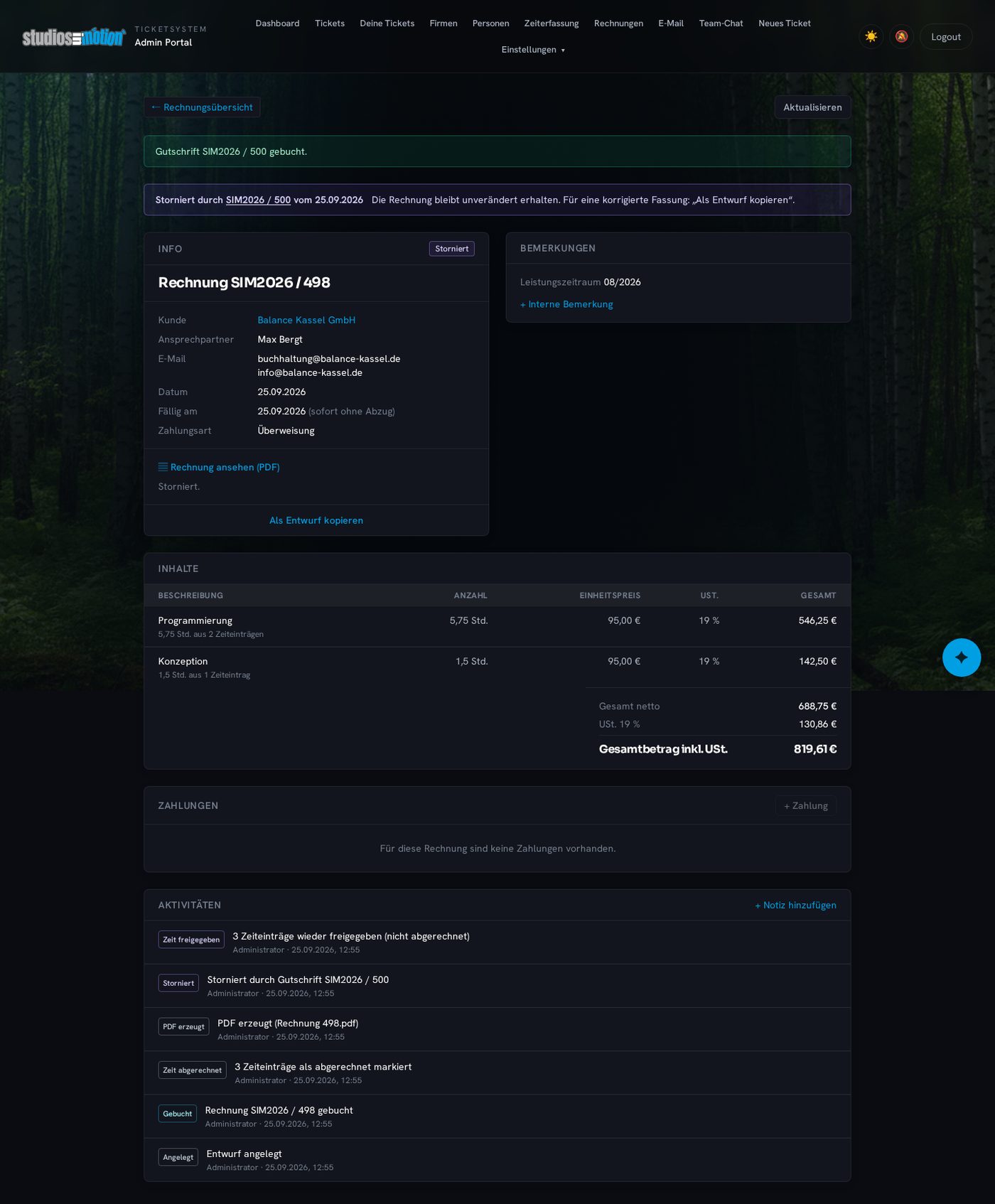This screenshot has width=995, height=1204.
Task: Click the Gesamt netto amount 688,75 €
Action: point(817,706)
